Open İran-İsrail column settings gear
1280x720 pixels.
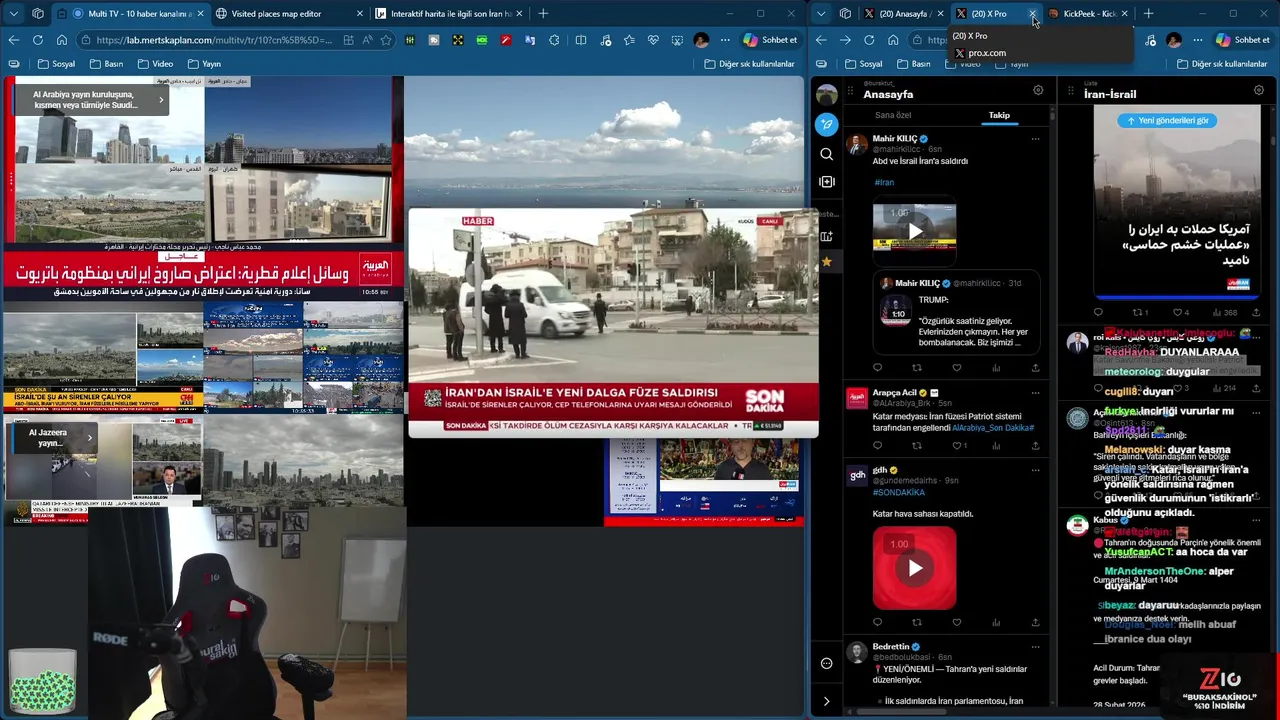click(x=1259, y=90)
